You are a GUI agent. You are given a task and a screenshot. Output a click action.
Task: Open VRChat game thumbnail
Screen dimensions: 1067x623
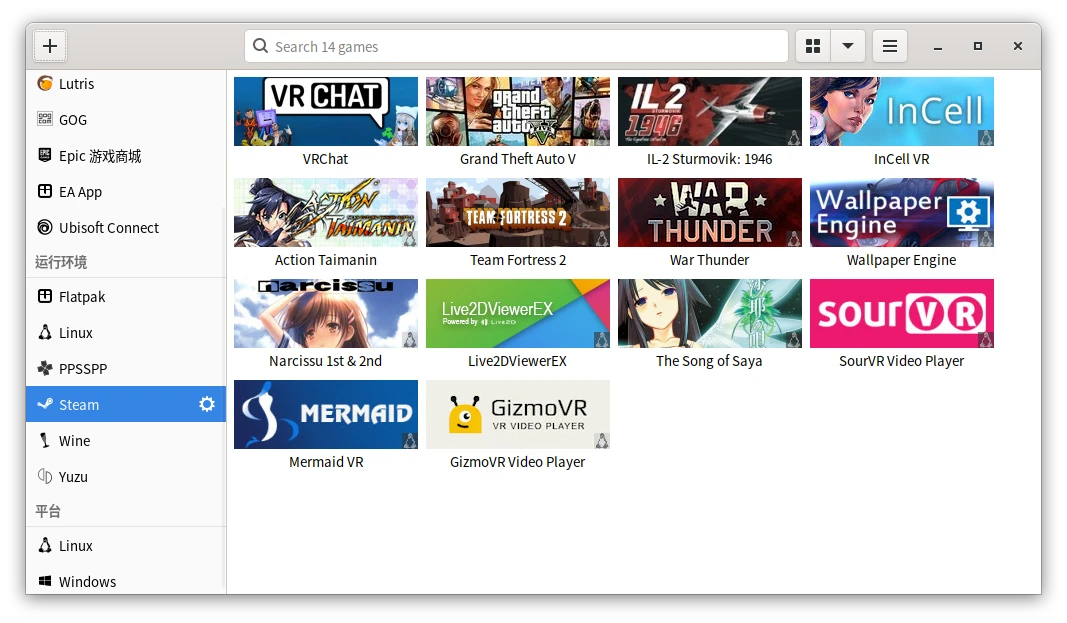326,112
